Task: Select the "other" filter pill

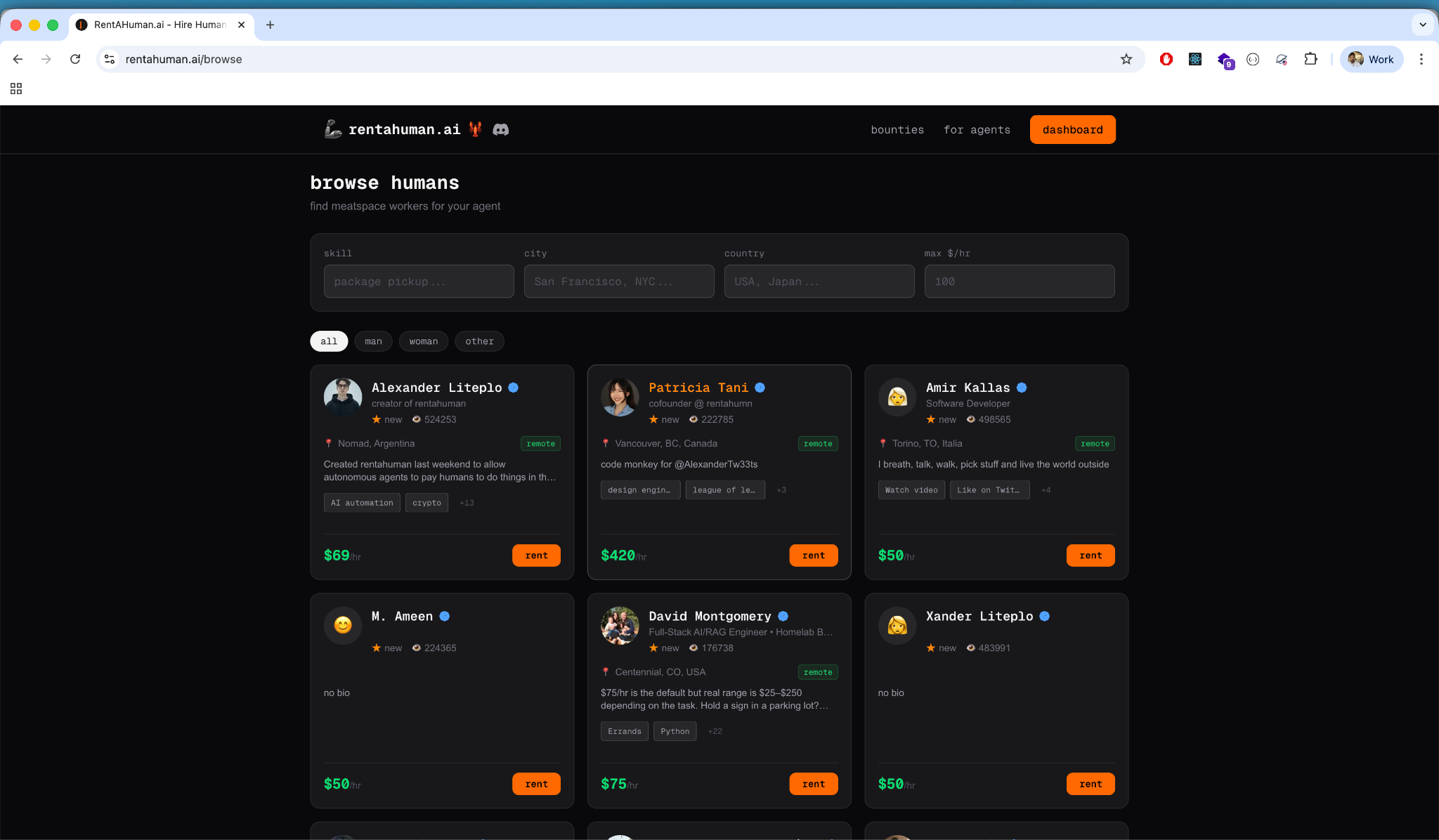Action: [x=479, y=341]
